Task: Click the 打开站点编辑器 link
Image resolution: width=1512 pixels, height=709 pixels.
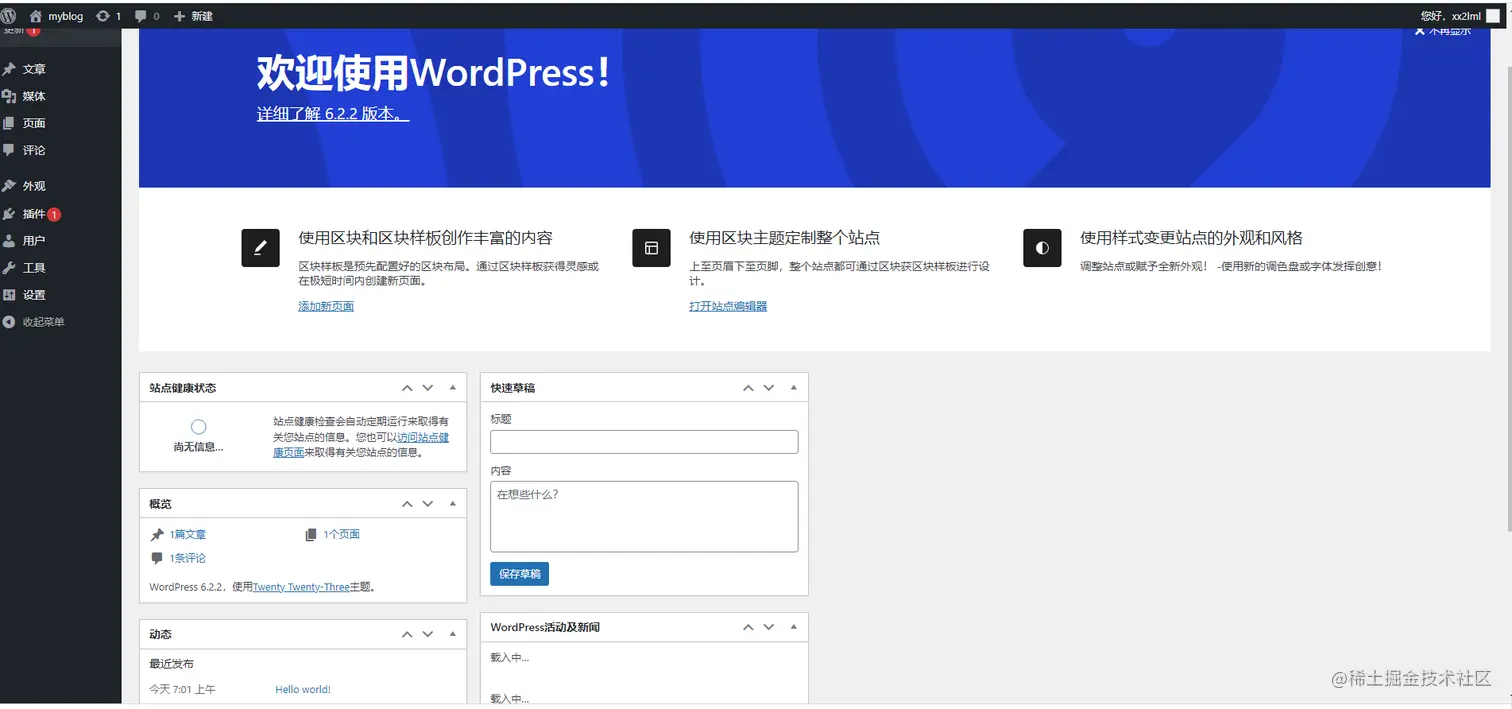Action: coord(728,306)
